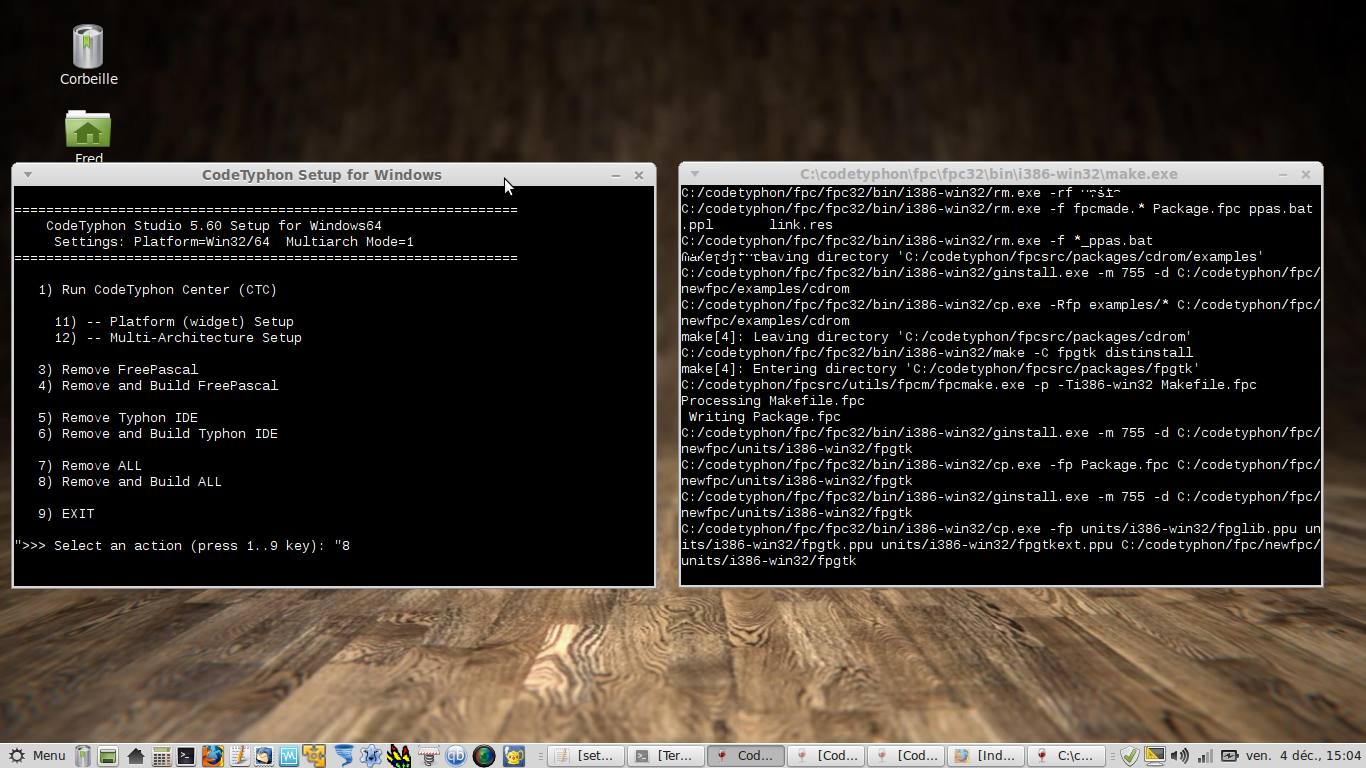
Task: Open the text editor notepad launcher
Action: click(x=239, y=756)
